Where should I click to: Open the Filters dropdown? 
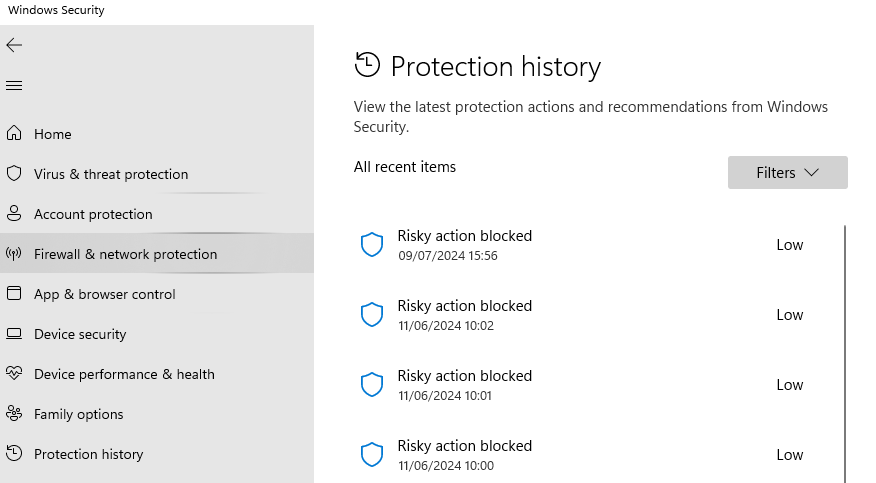(x=787, y=173)
